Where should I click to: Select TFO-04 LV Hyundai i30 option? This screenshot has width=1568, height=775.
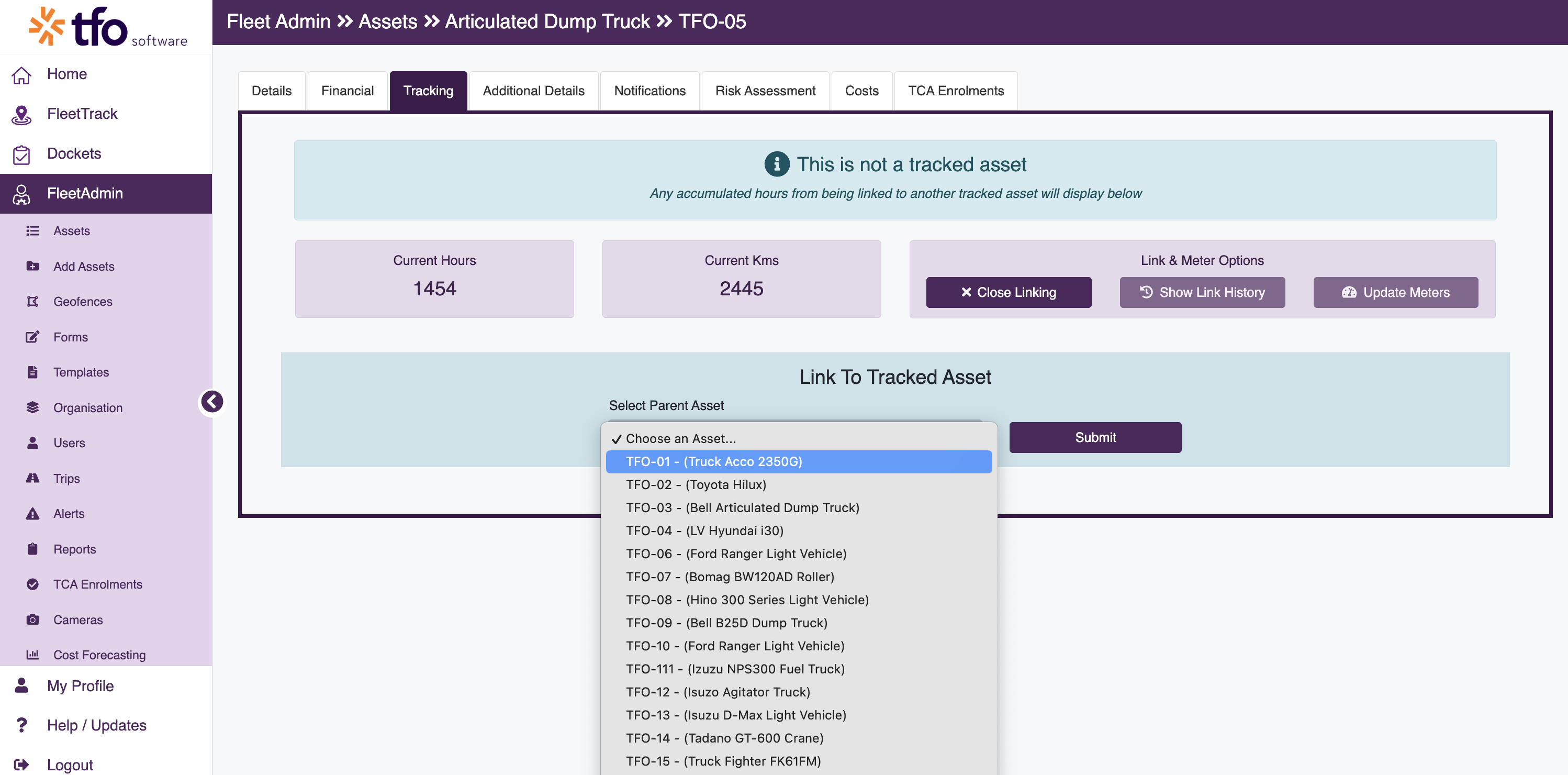pyautogui.click(x=799, y=531)
